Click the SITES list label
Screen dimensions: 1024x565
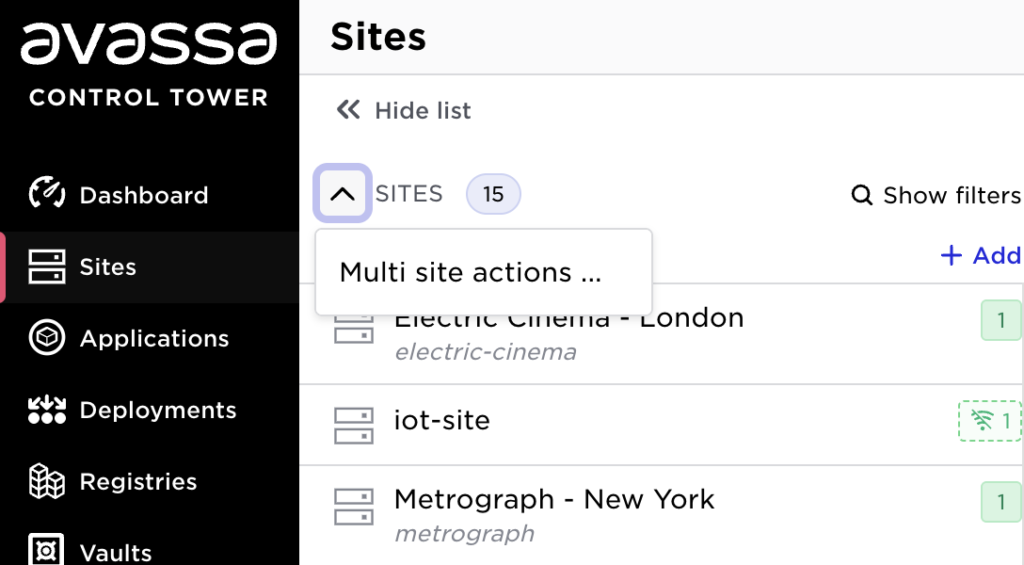409,193
